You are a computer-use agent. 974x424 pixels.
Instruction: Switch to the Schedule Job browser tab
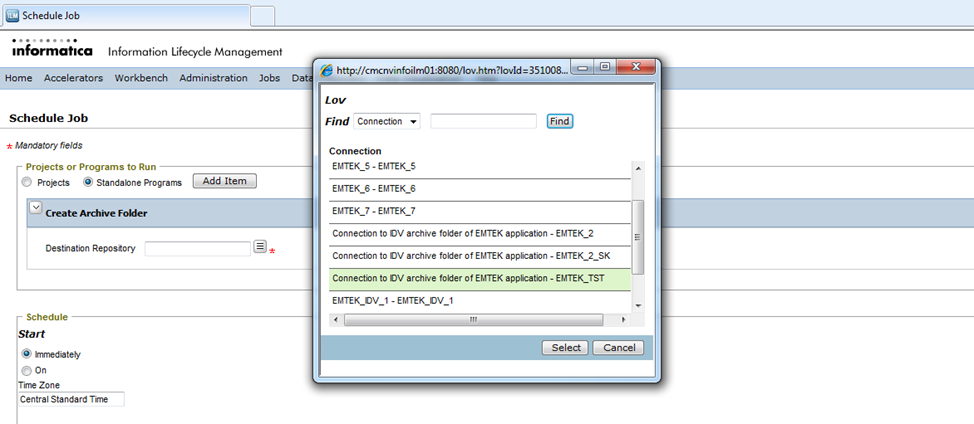click(125, 16)
